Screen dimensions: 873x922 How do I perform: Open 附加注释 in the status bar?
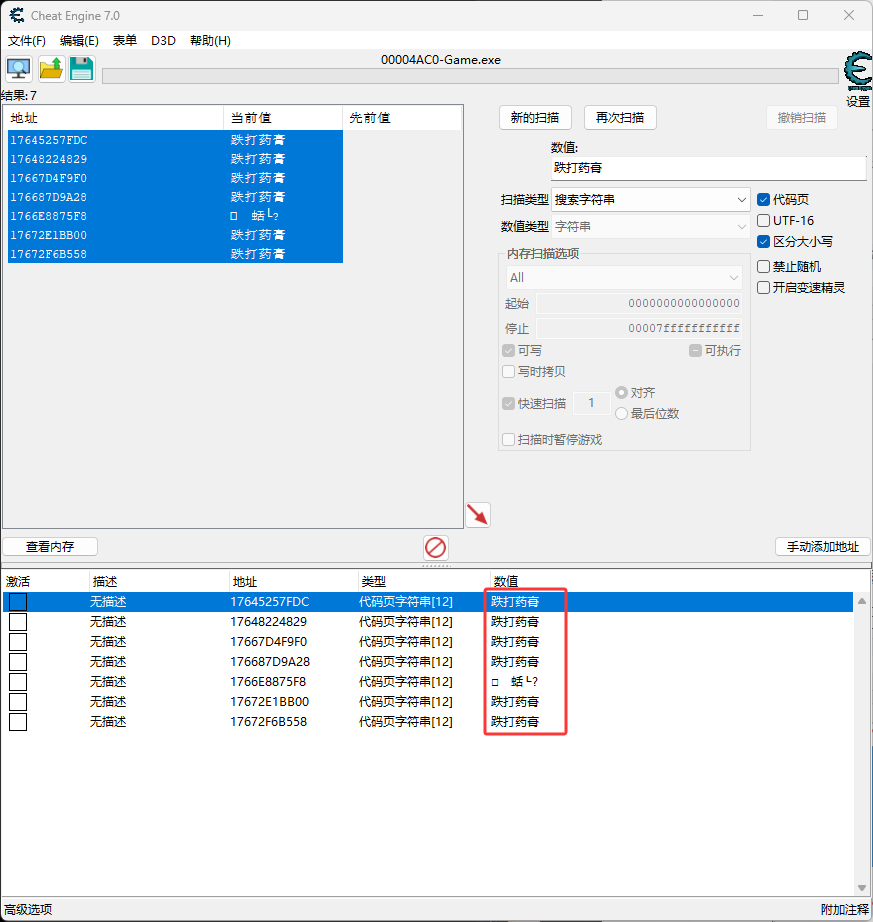[x=845, y=909]
